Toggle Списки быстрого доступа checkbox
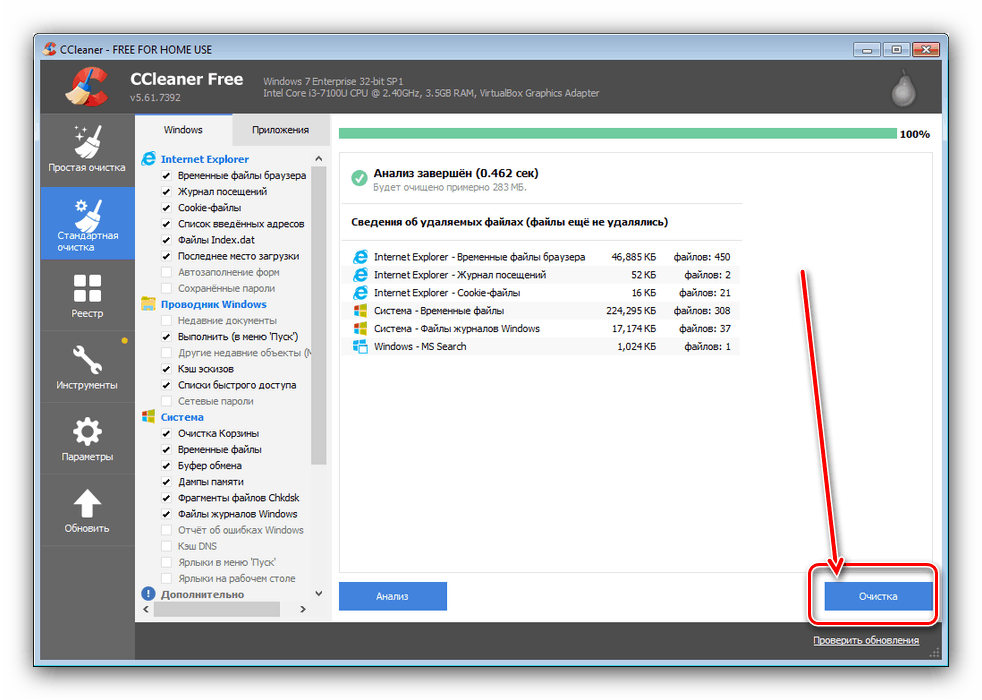This screenshot has height=700, width=982. [167, 385]
